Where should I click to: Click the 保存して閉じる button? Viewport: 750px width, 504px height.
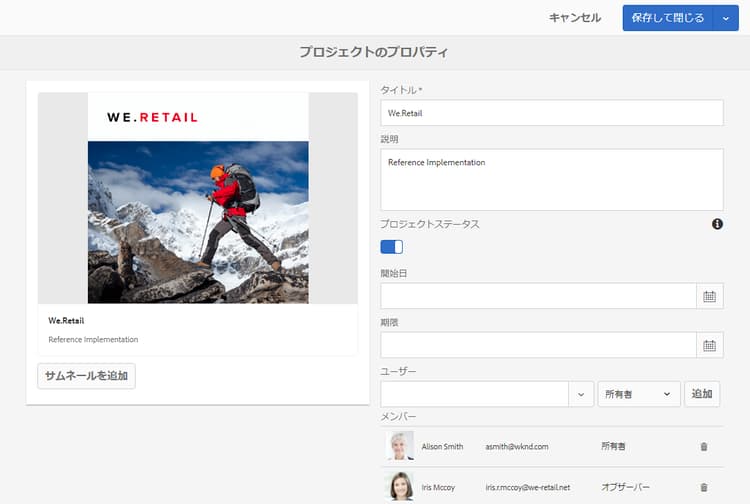click(x=668, y=18)
